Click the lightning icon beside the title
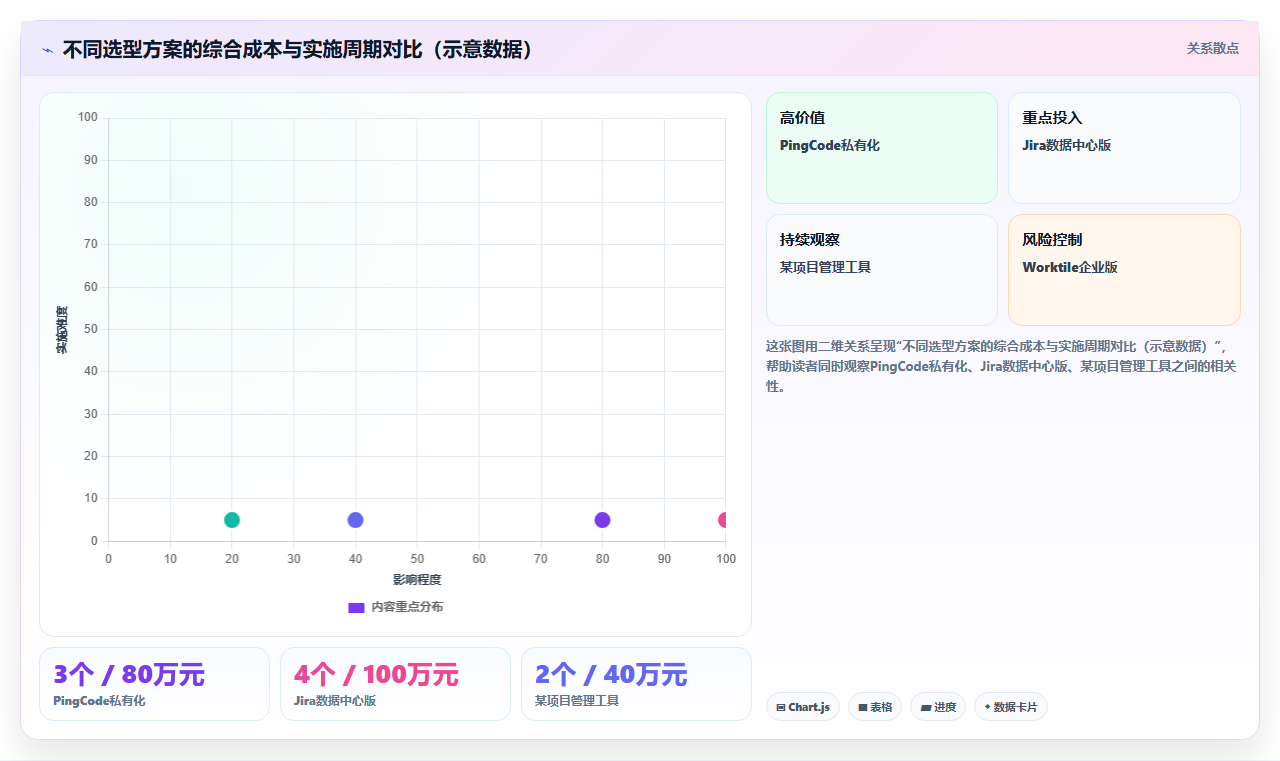 tap(48, 49)
